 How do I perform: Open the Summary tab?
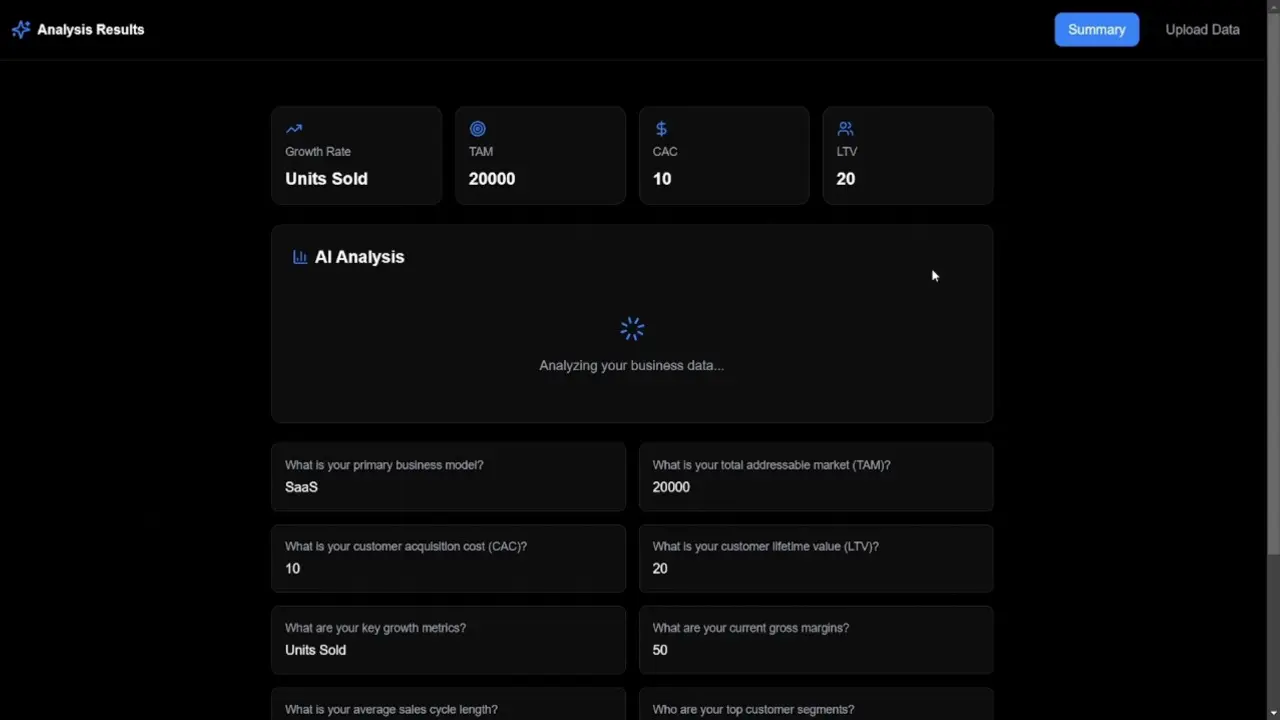click(1096, 30)
